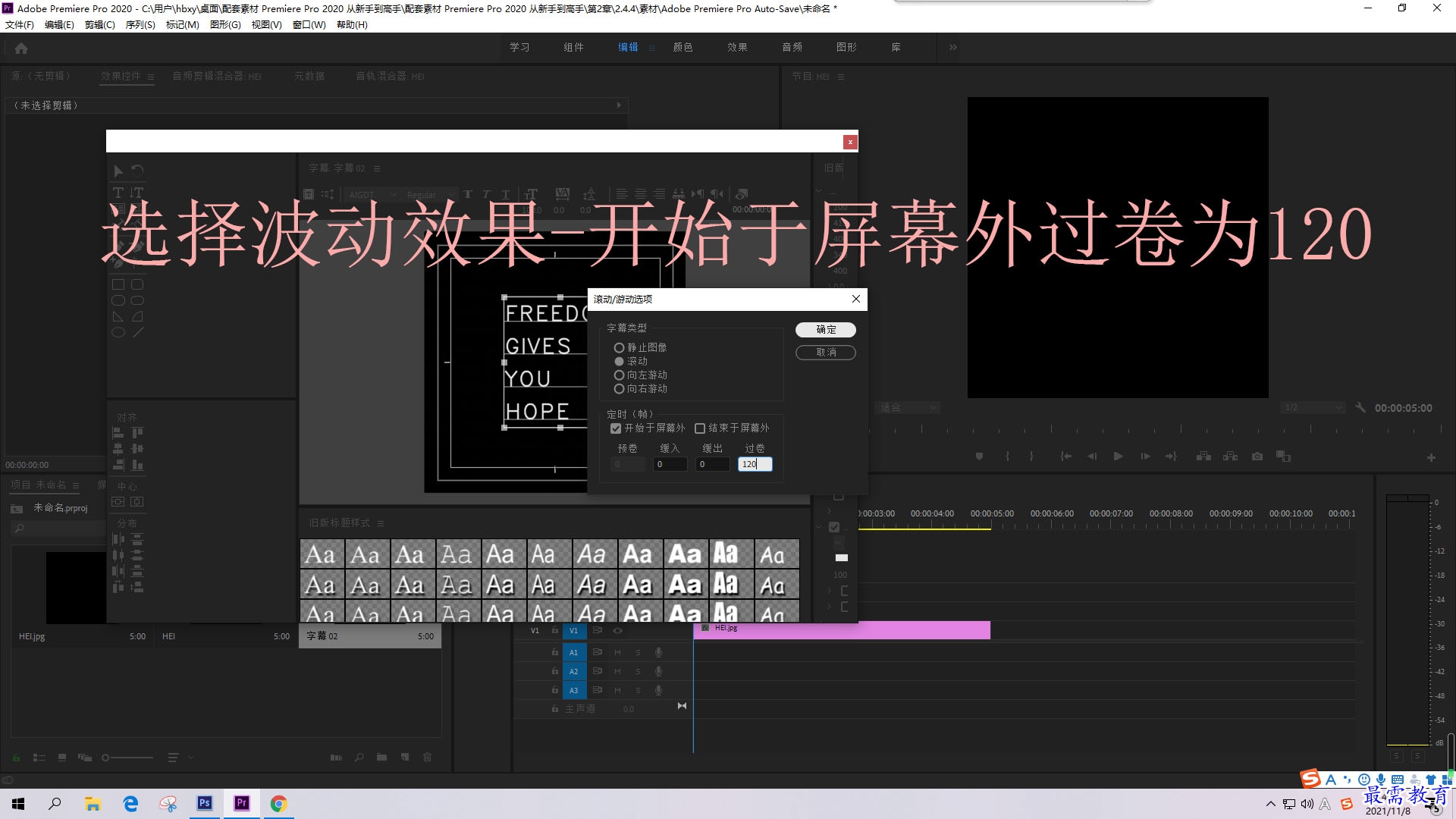Viewport: 1456px width, 819px height.
Task: Export frame with the camera icon
Action: 1257,457
